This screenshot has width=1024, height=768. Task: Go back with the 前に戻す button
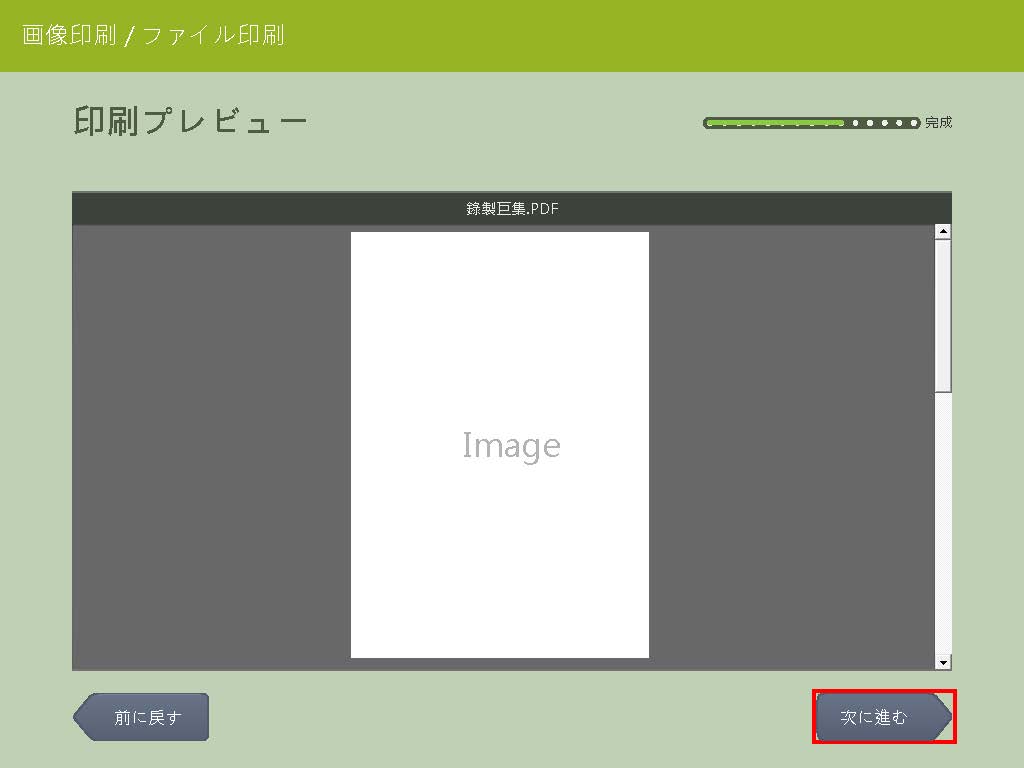[141, 717]
